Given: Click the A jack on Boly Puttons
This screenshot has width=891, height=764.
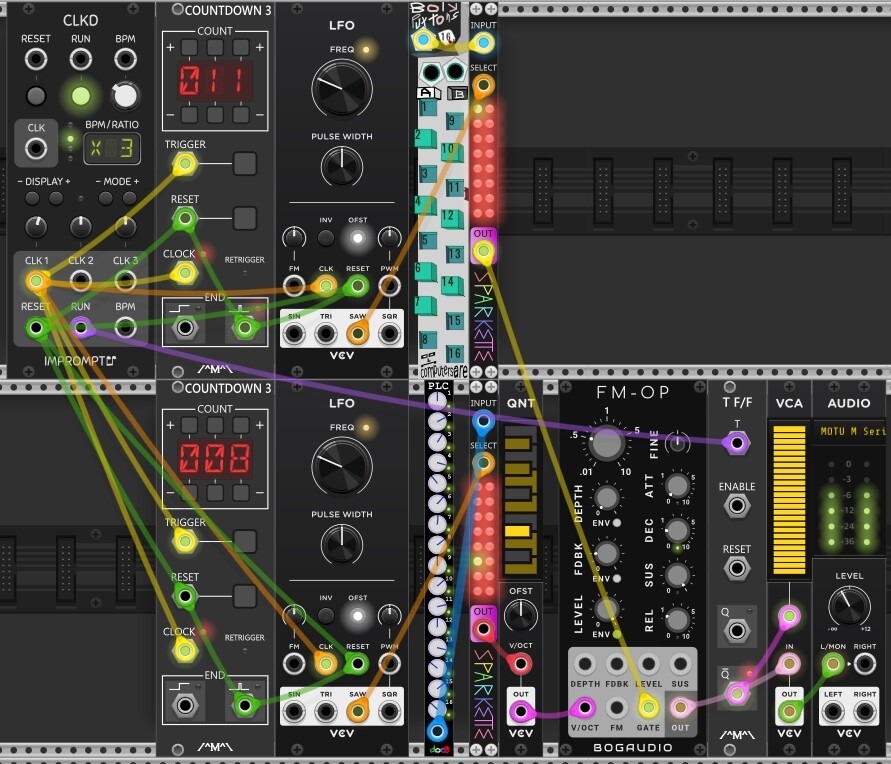Looking at the screenshot, I should [431, 72].
